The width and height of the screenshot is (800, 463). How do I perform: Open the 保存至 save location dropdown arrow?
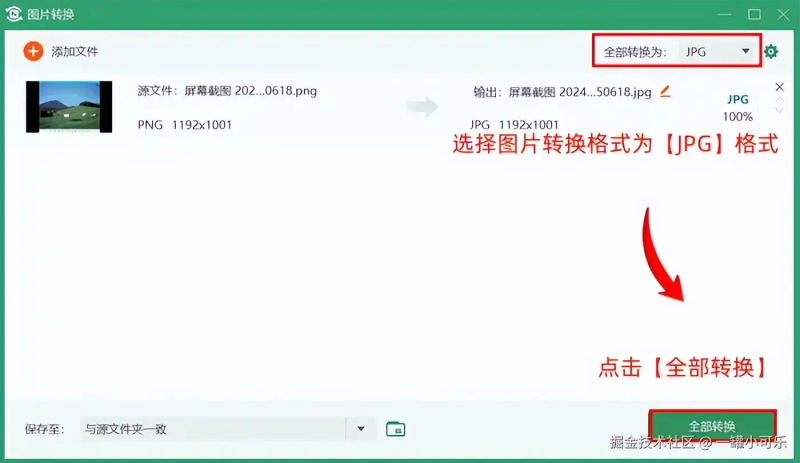361,429
